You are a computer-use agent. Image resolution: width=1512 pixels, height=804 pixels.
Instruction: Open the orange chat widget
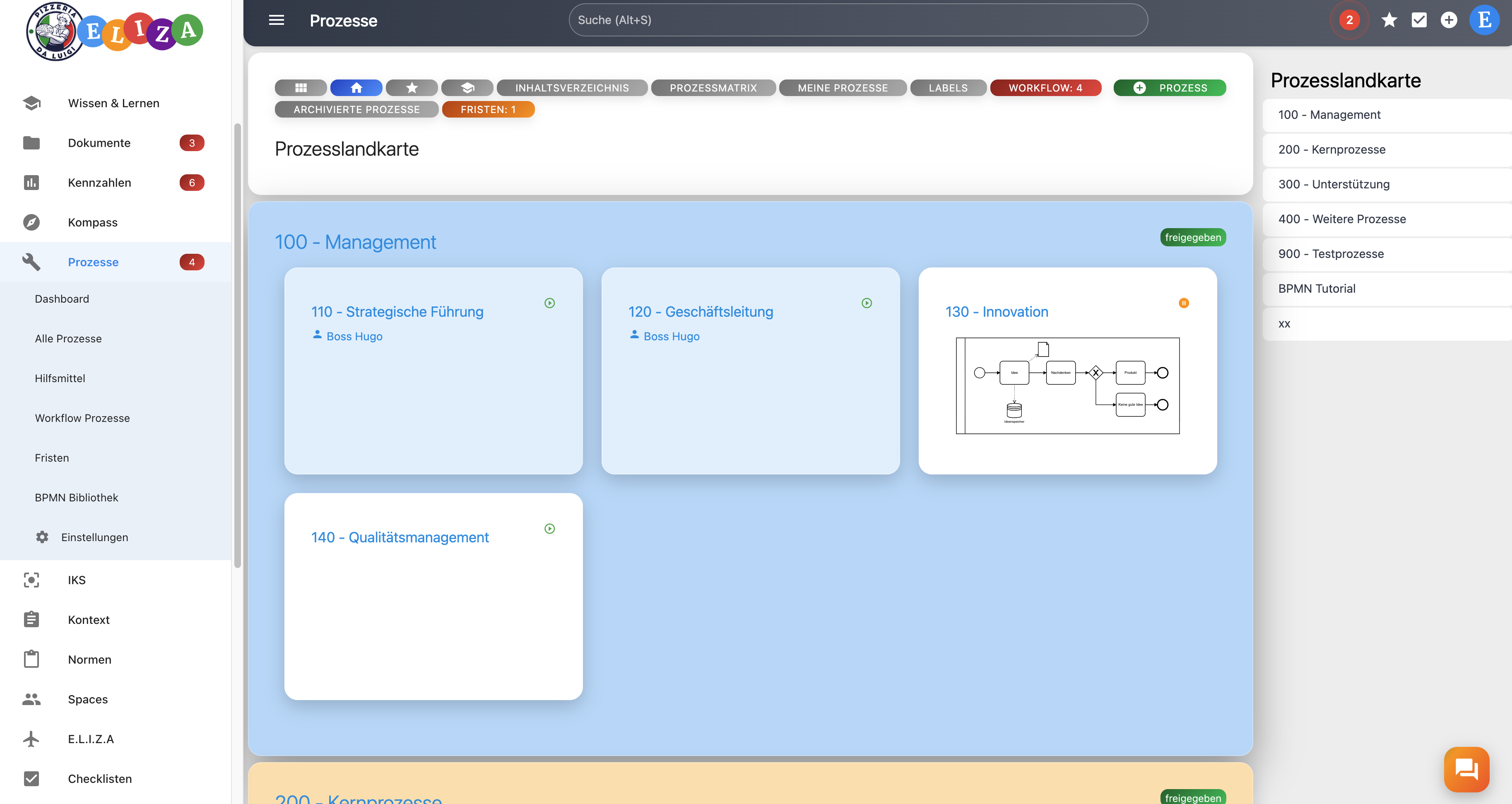[1466, 769]
